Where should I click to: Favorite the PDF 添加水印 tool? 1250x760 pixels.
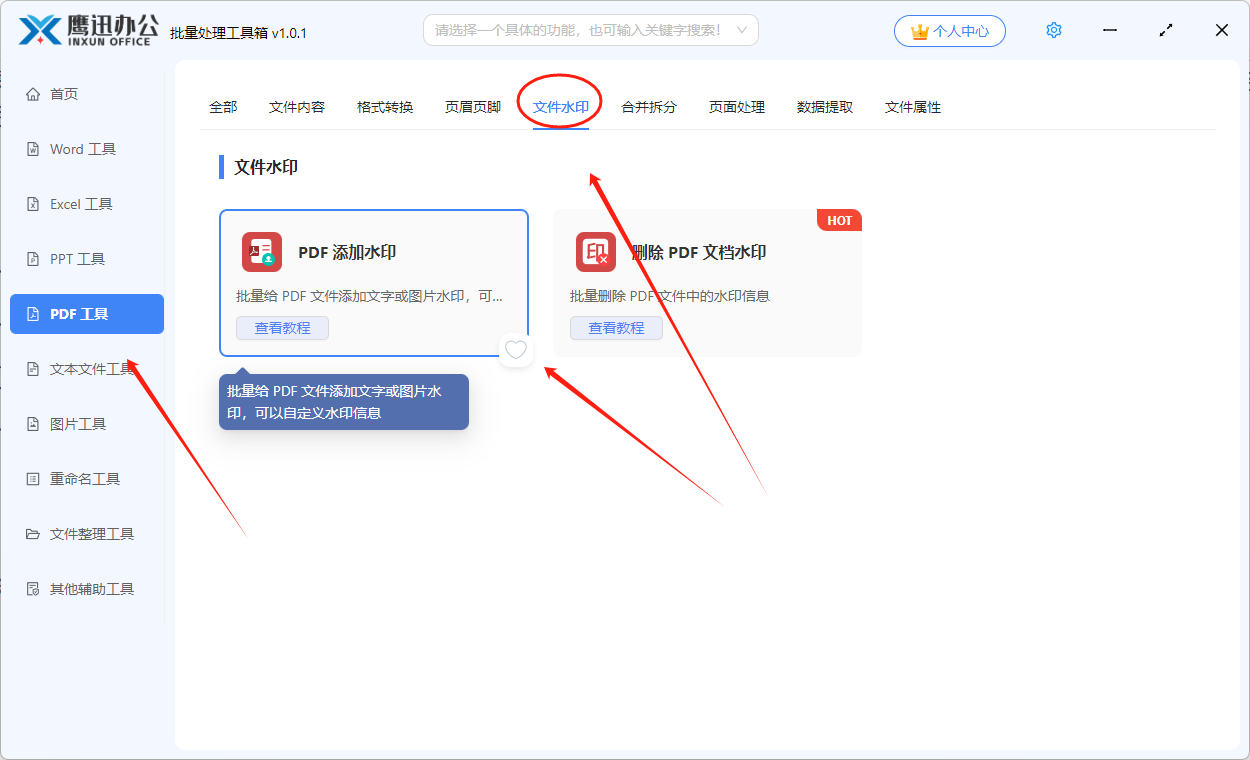click(x=515, y=350)
